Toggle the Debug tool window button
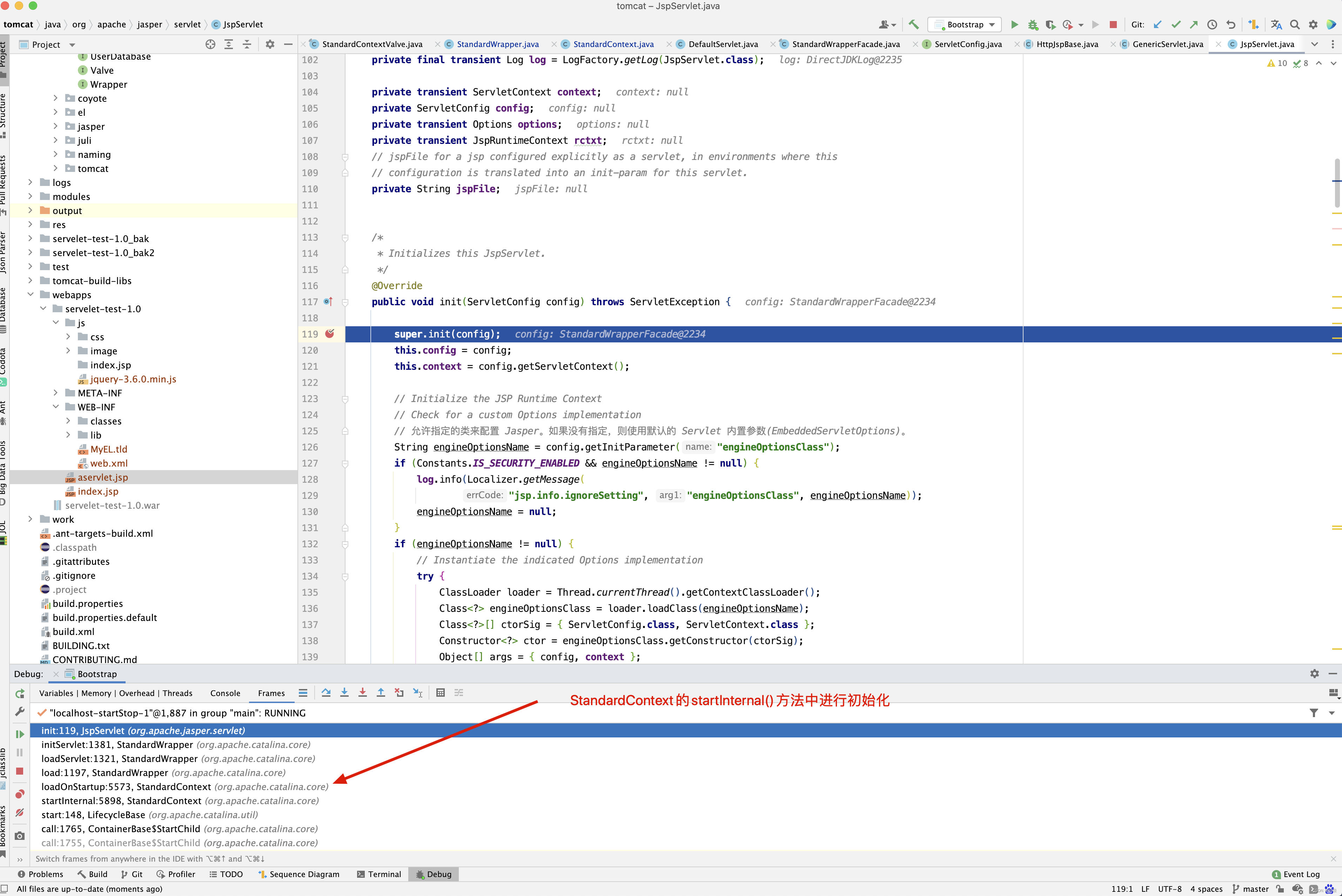 pyautogui.click(x=434, y=874)
